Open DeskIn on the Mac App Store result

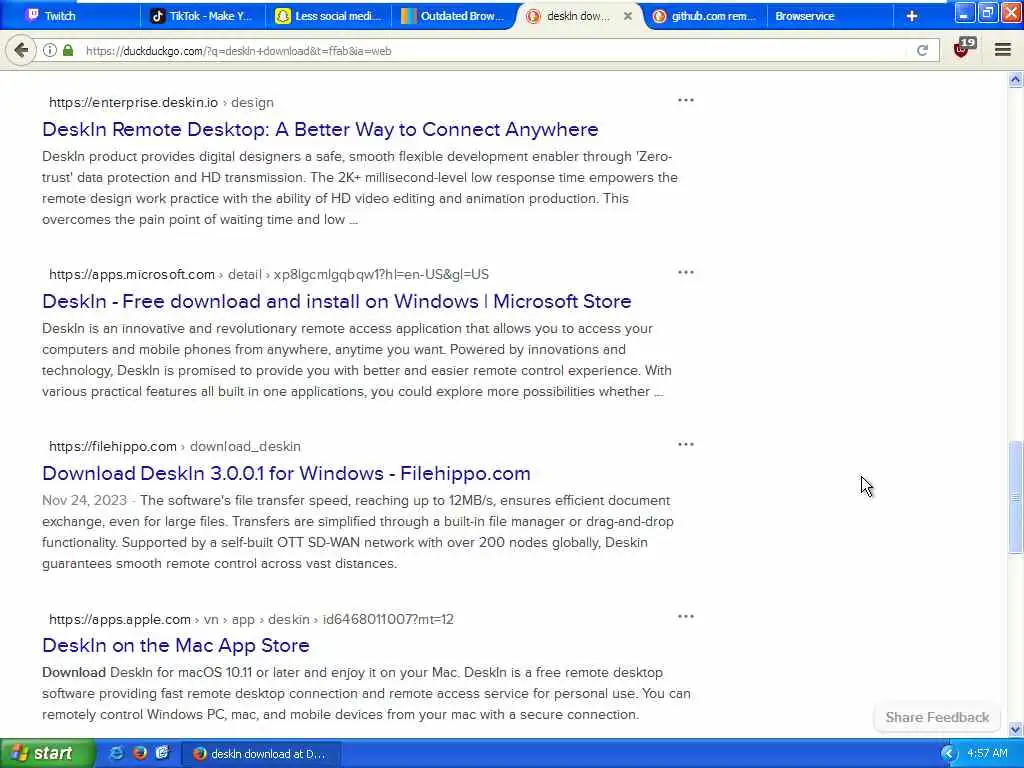pyautogui.click(x=176, y=645)
